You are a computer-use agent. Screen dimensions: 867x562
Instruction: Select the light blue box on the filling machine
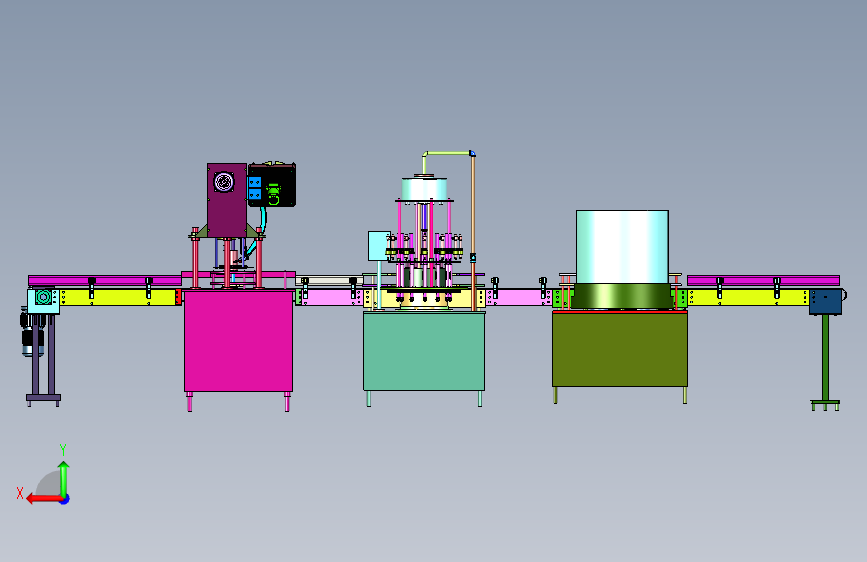tap(379, 246)
